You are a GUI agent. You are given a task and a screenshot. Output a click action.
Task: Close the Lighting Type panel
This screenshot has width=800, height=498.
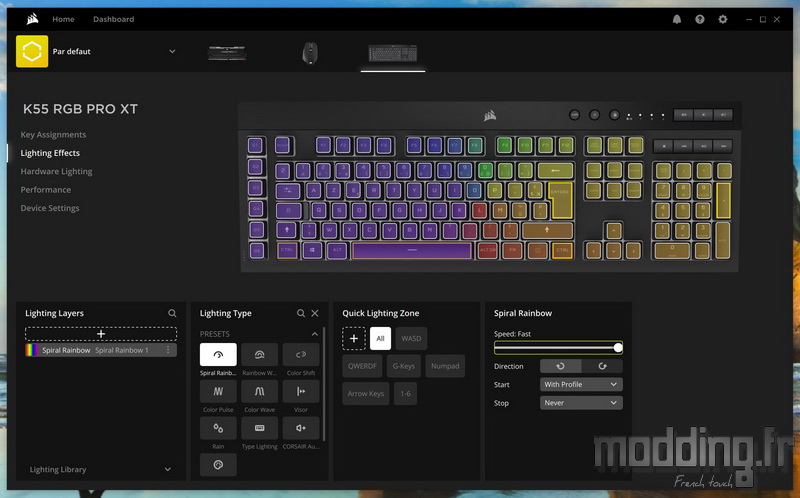(x=315, y=313)
